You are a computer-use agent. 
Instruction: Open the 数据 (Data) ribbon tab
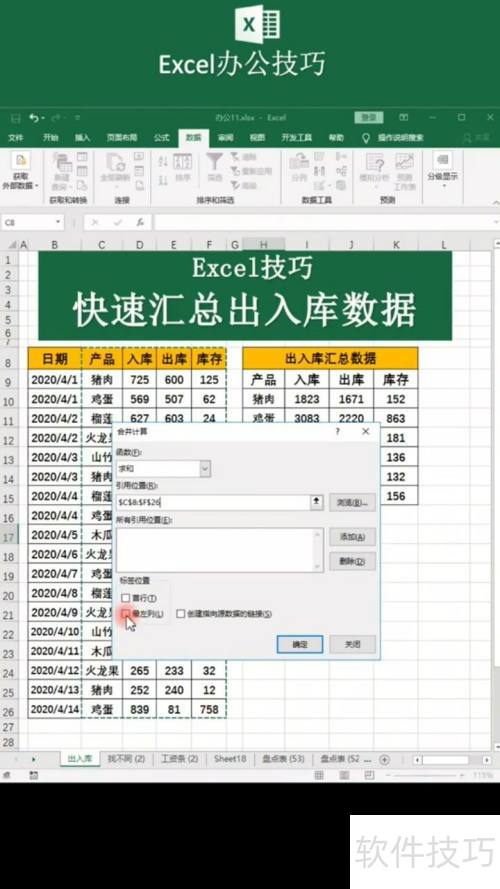coord(194,138)
